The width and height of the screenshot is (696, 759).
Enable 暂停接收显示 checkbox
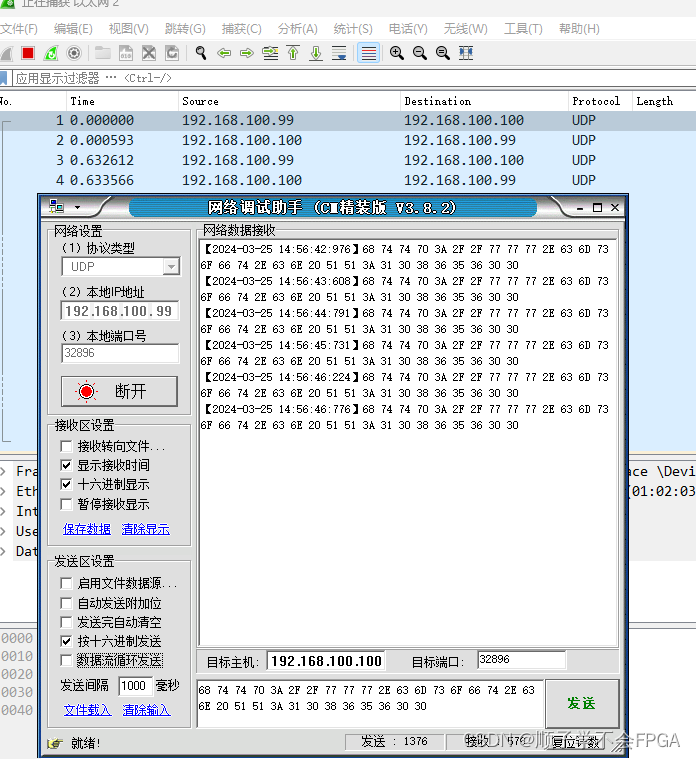pos(66,504)
